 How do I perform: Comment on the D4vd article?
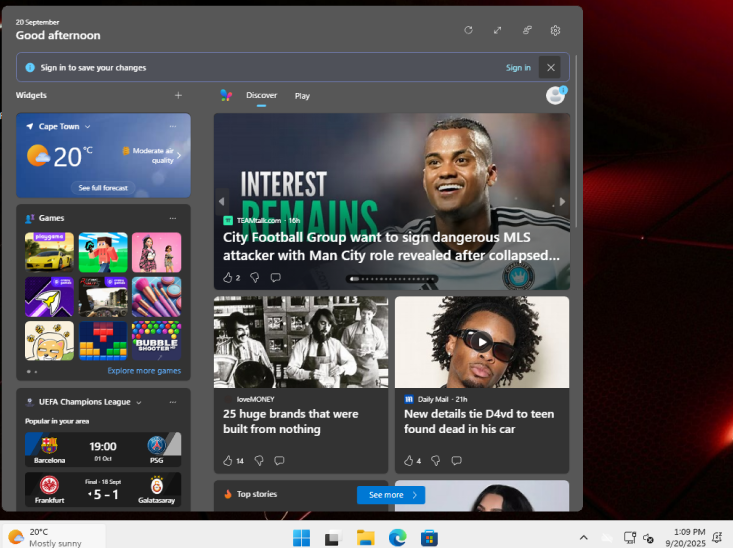tap(457, 461)
